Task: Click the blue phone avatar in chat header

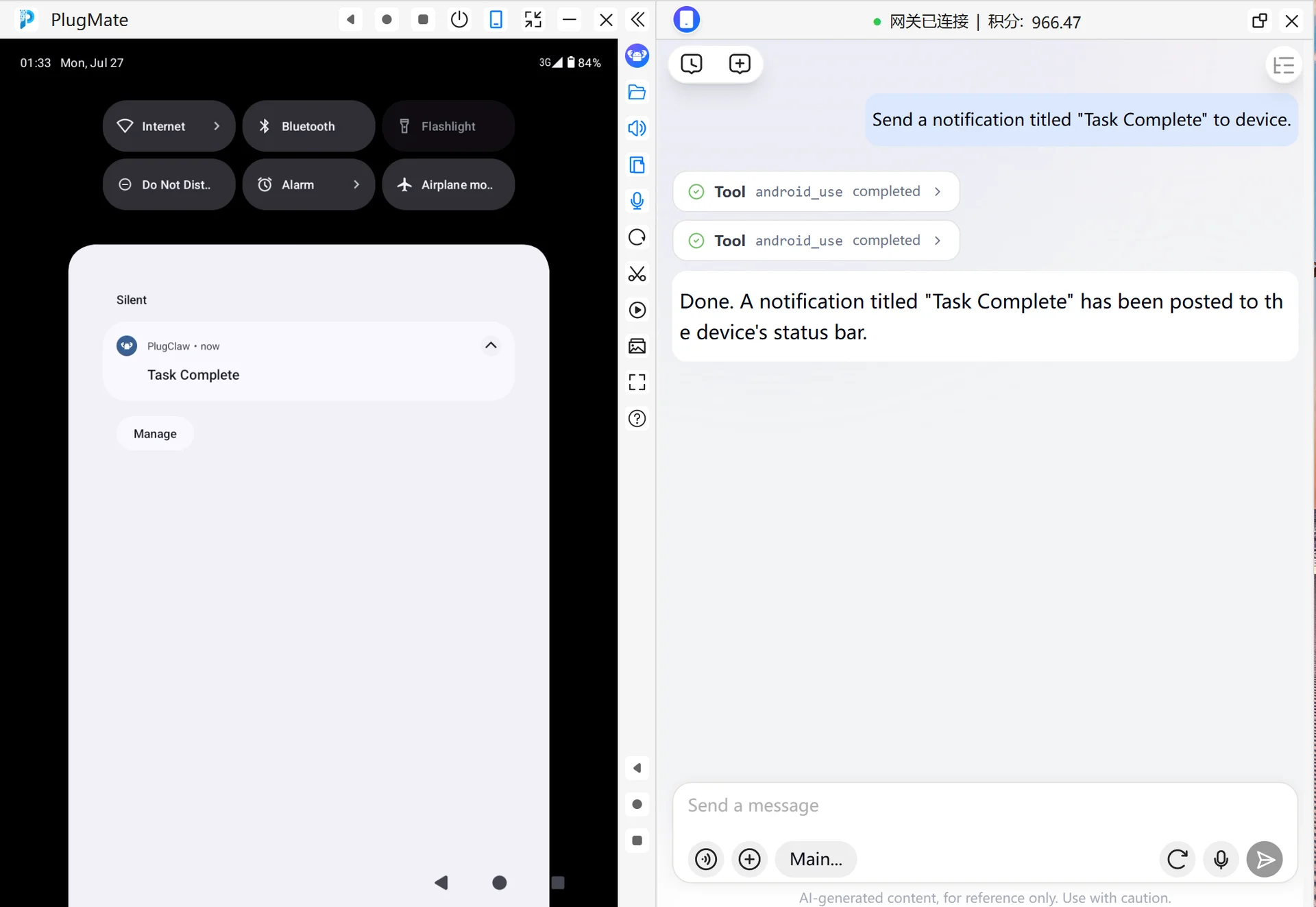Action: (687, 20)
